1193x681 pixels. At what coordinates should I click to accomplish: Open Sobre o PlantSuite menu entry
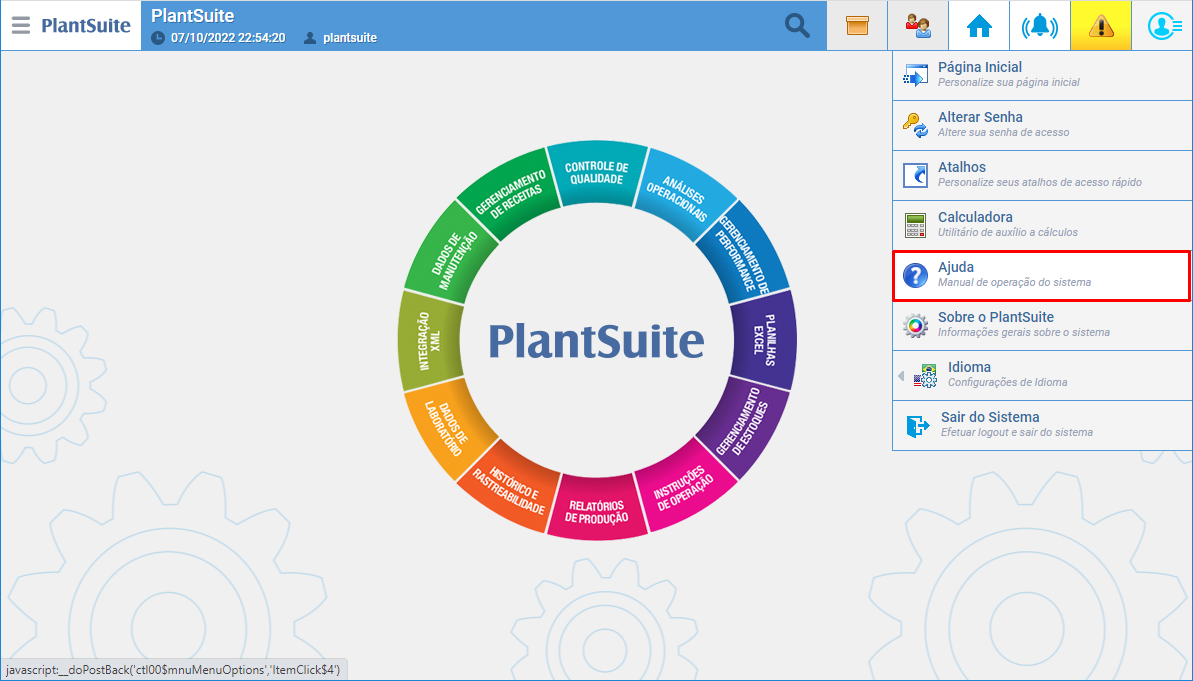tap(1042, 326)
